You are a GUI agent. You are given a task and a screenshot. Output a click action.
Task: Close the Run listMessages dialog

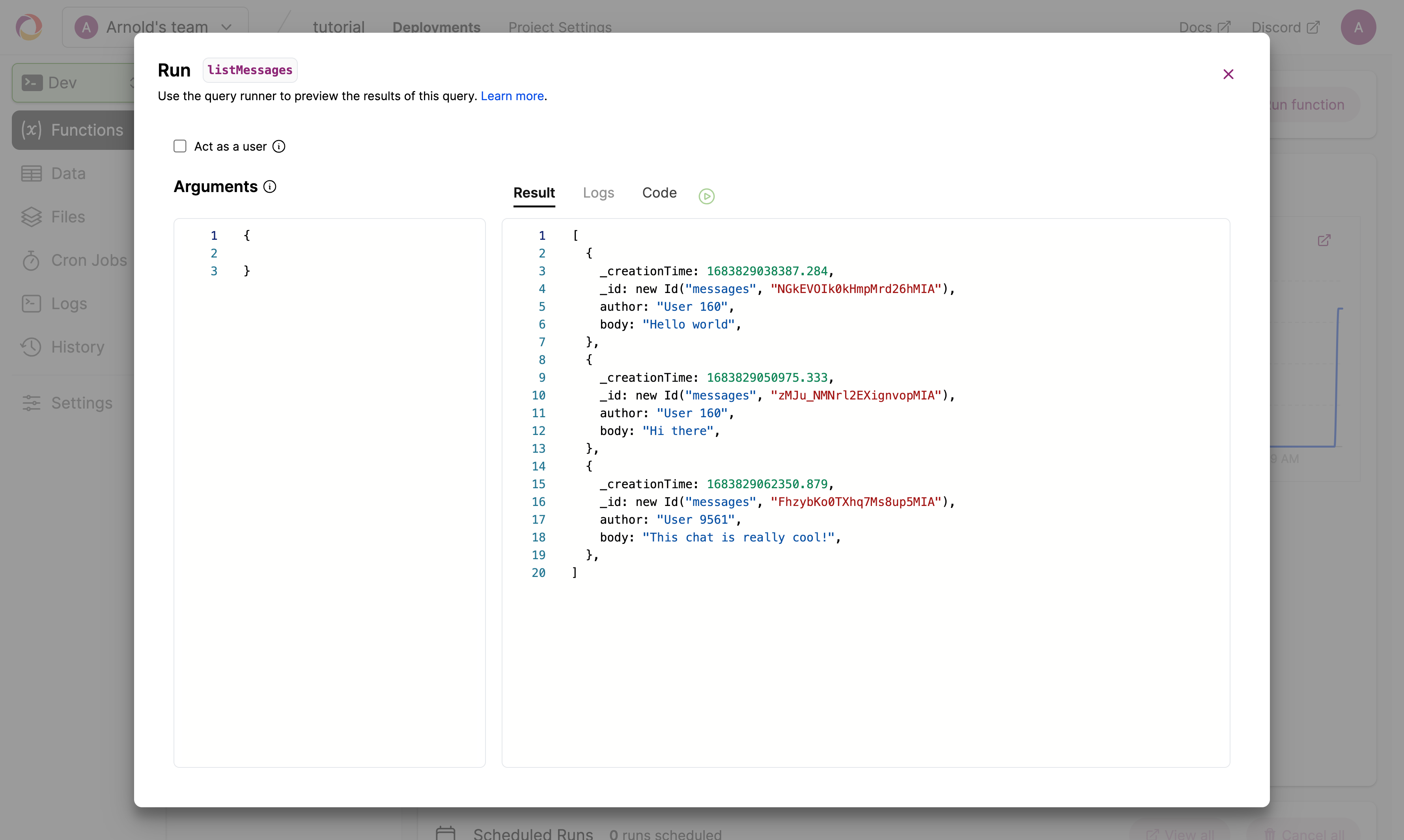pyautogui.click(x=1228, y=74)
